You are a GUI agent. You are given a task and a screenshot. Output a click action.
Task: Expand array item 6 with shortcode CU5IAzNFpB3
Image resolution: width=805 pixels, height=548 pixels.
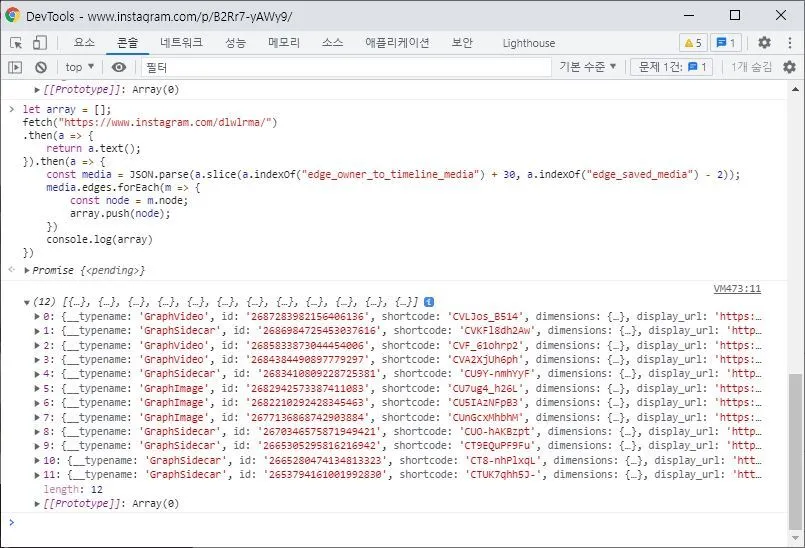pos(37,403)
